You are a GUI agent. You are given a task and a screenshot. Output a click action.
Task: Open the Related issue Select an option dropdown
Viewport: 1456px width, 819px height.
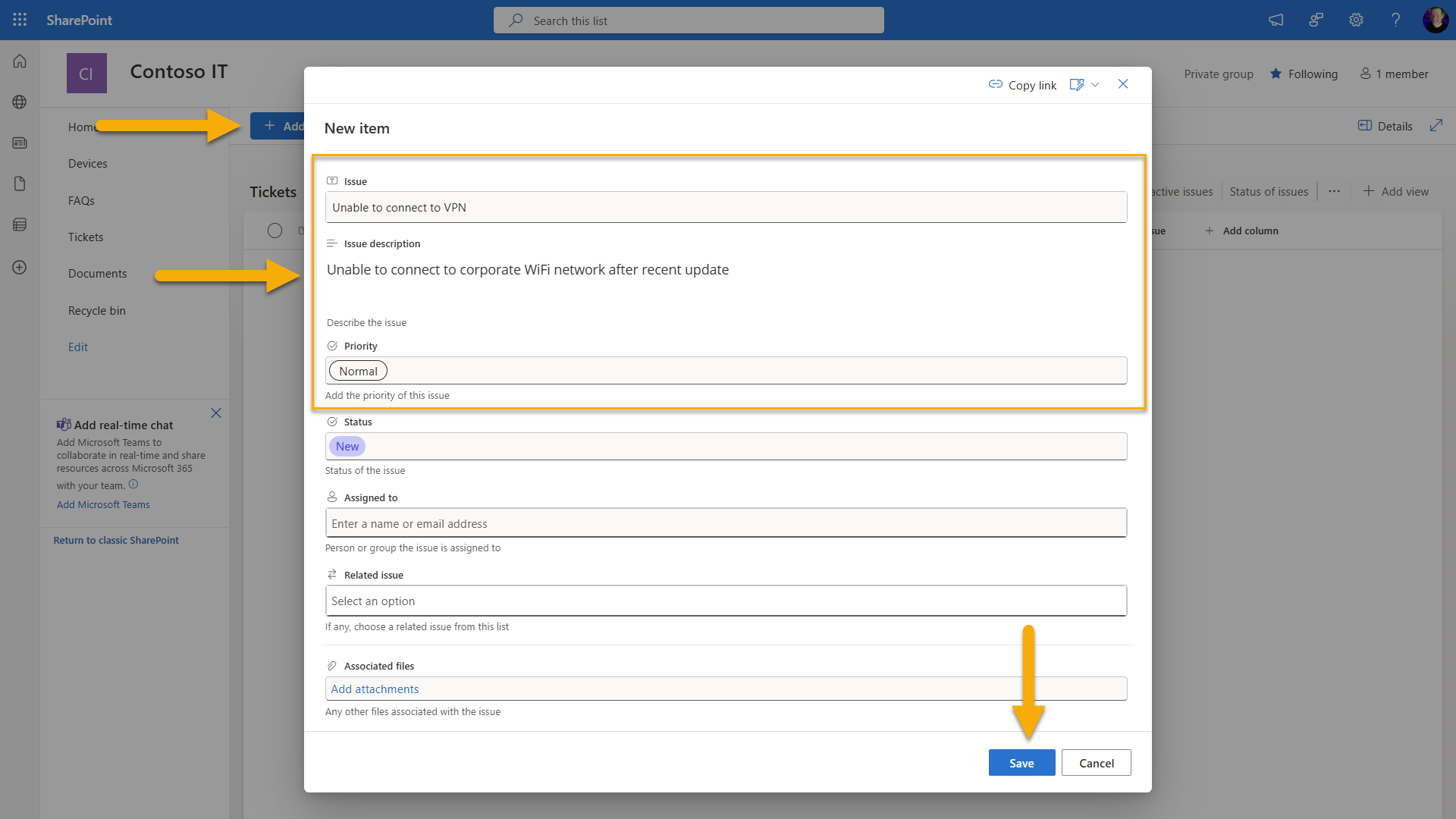tap(726, 600)
